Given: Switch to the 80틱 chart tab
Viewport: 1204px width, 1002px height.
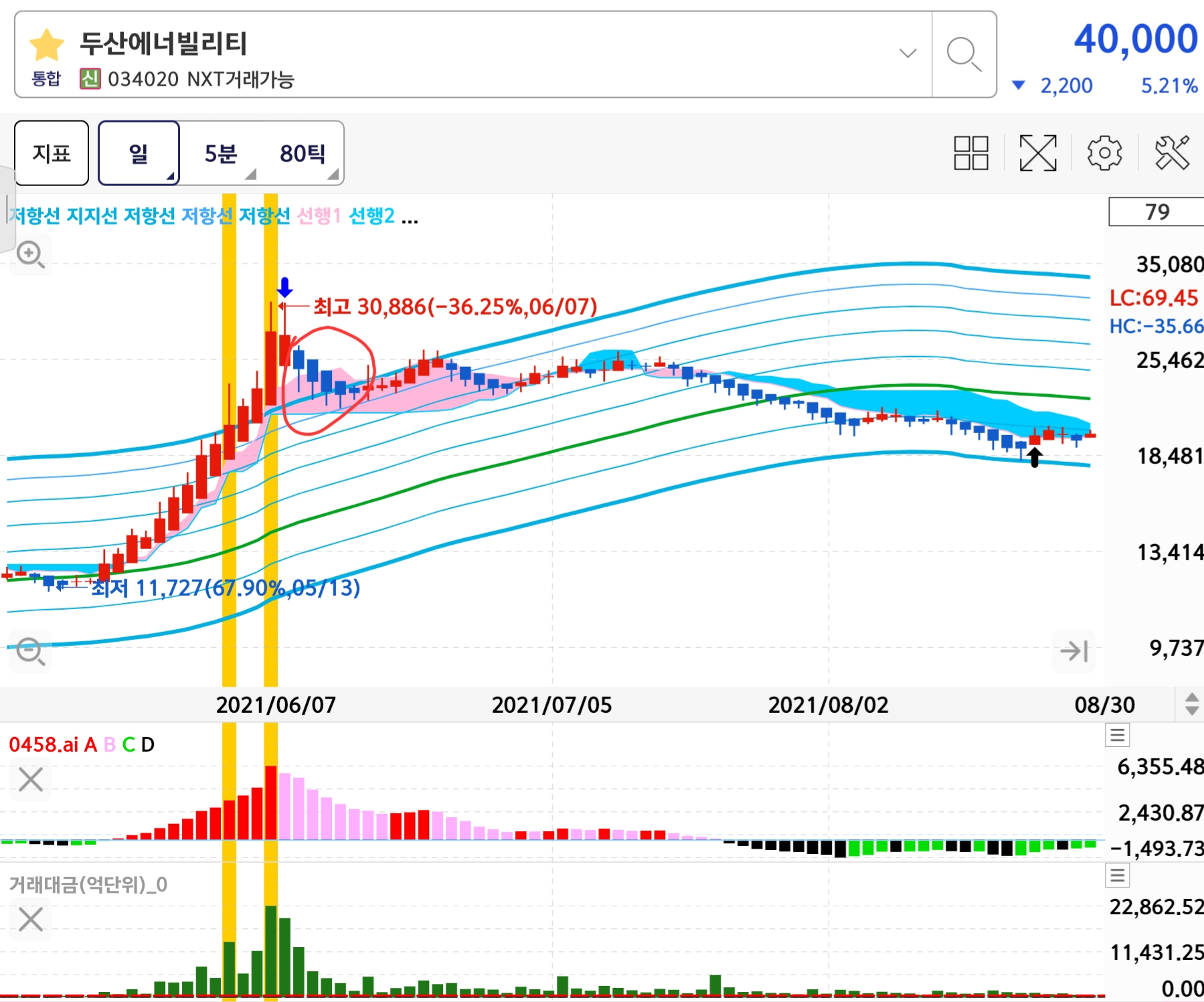Looking at the screenshot, I should click(x=303, y=153).
